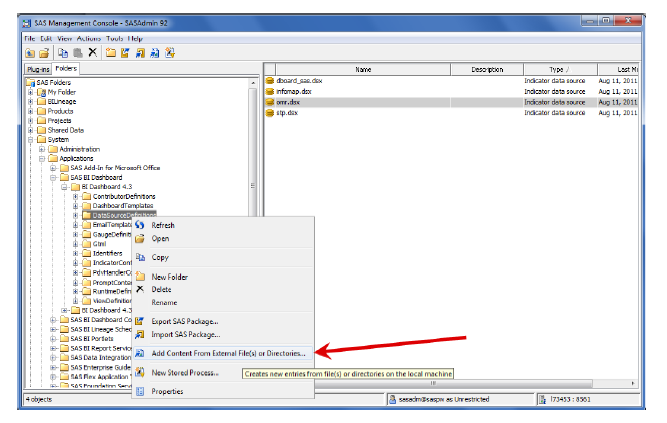The height and width of the screenshot is (423, 667).
Task: Open the Tools menu
Action: 114,38
